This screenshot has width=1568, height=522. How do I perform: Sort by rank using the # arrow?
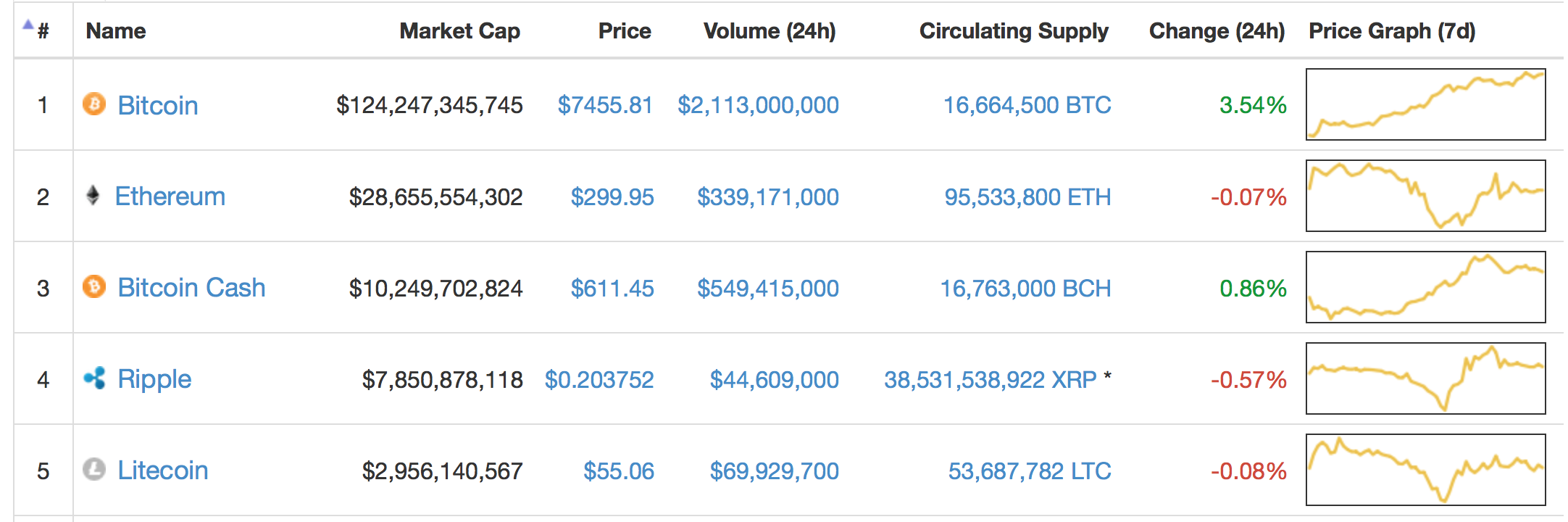click(29, 26)
